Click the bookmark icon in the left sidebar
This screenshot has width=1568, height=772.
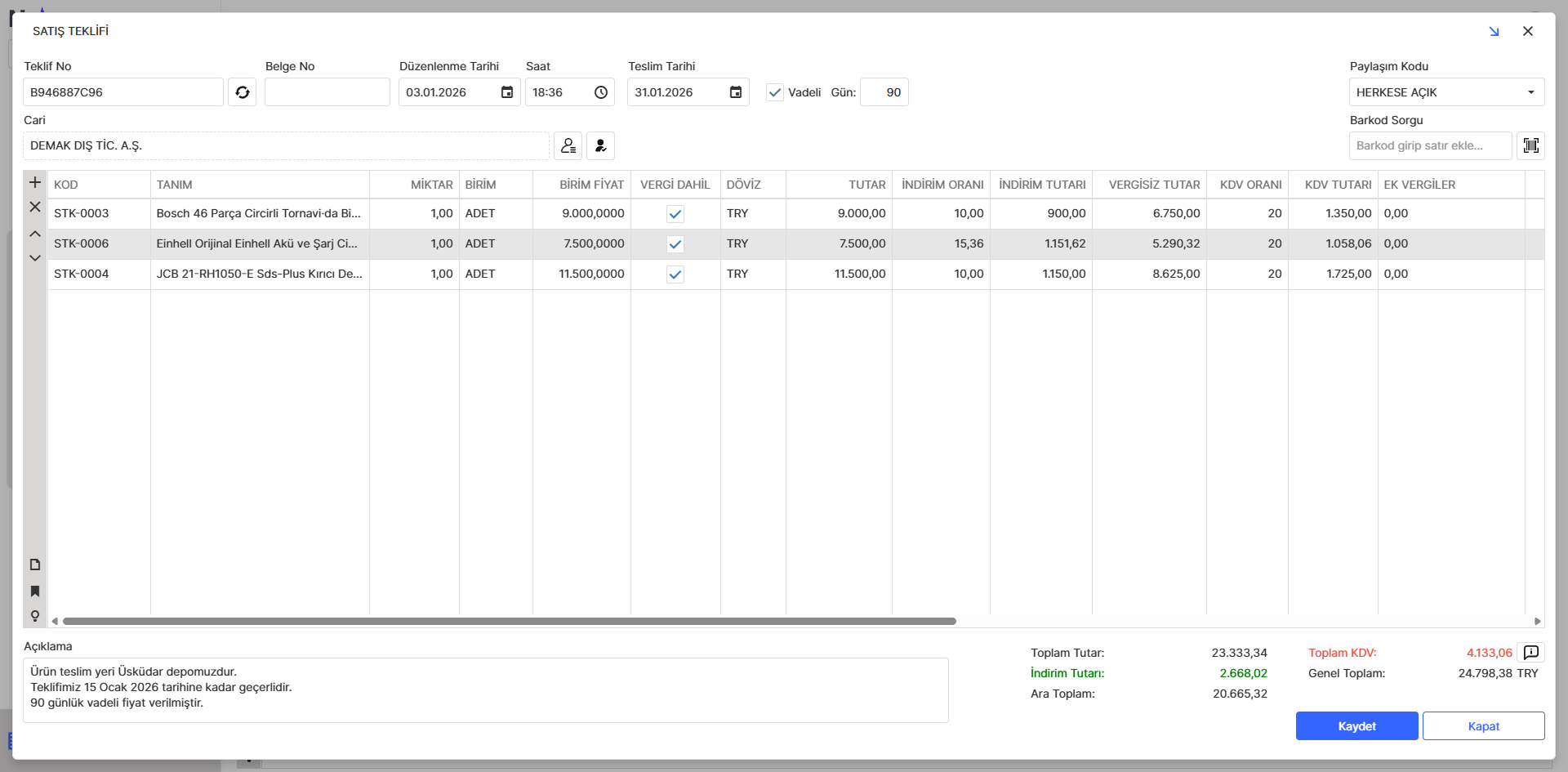[x=35, y=591]
